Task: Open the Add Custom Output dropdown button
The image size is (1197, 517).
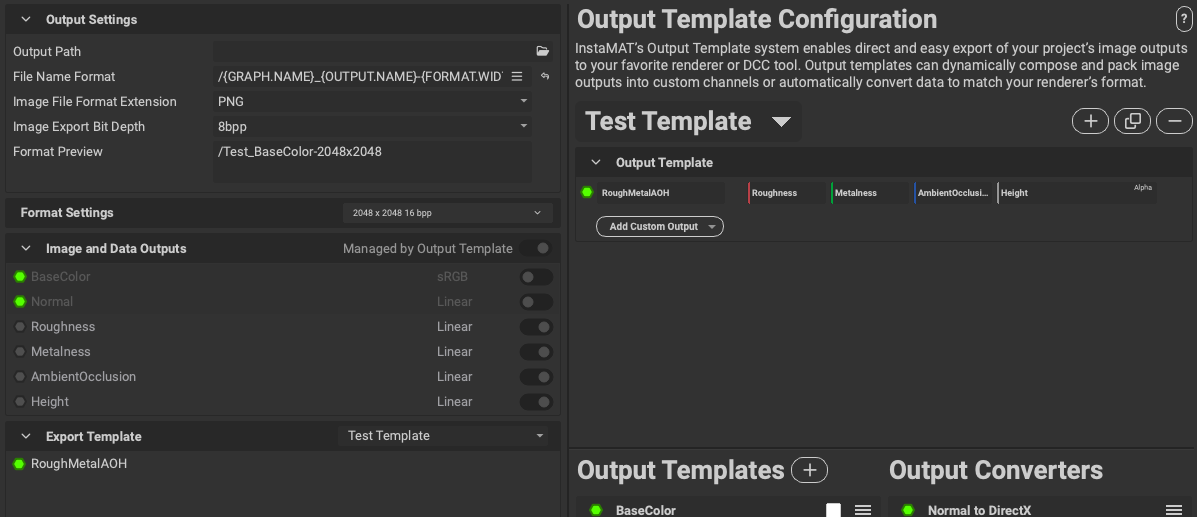Action: click(660, 227)
